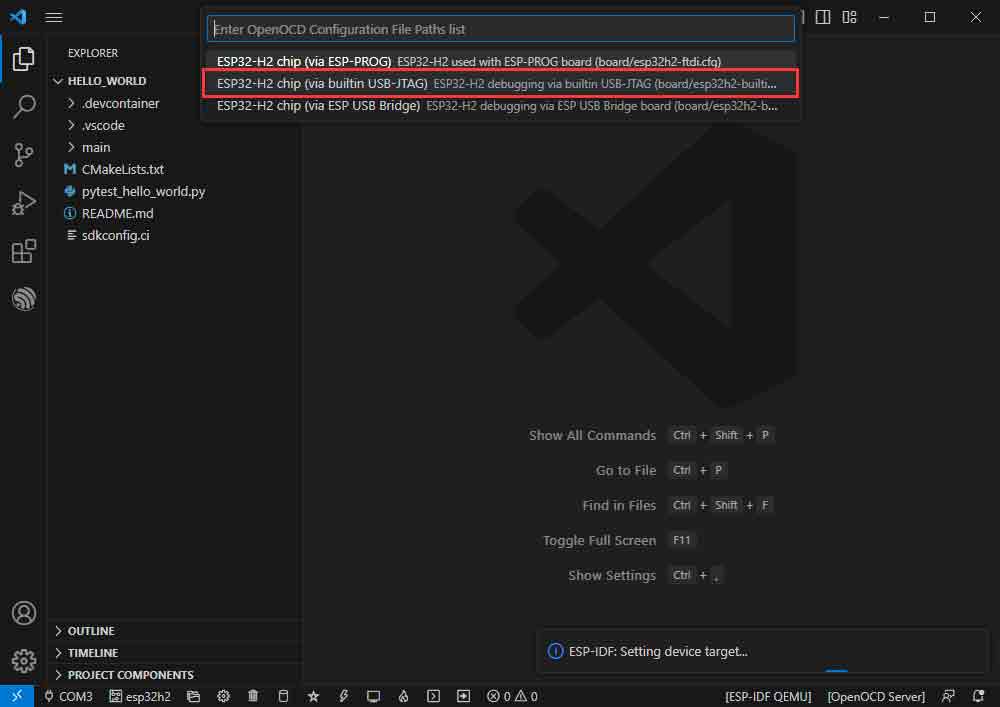Select ESP32-H2 chip (via ESP USB Bridge) option
1000x707 pixels.
(x=501, y=106)
